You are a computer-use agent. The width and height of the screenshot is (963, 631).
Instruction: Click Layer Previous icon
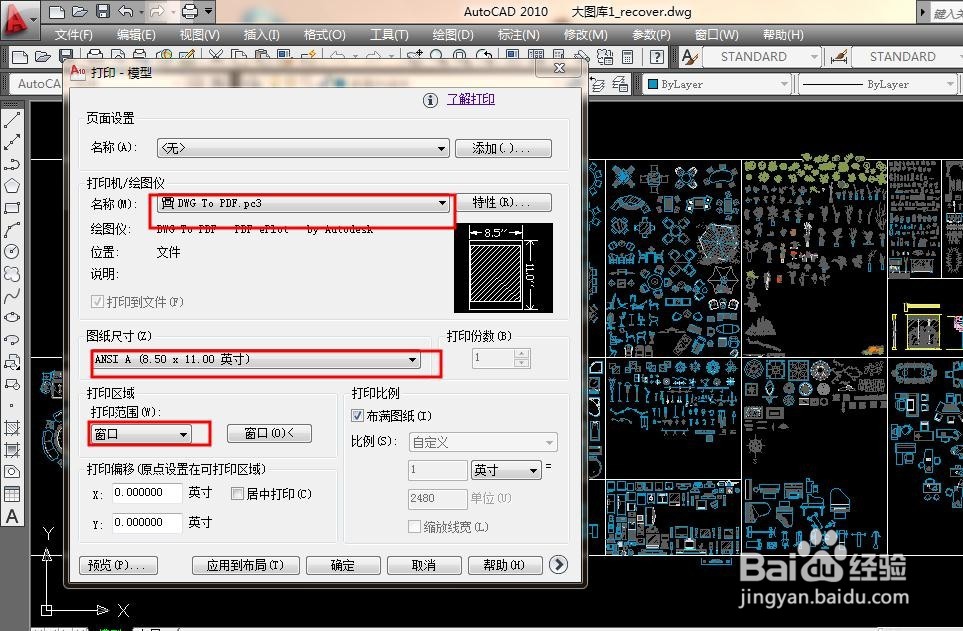click(x=598, y=84)
